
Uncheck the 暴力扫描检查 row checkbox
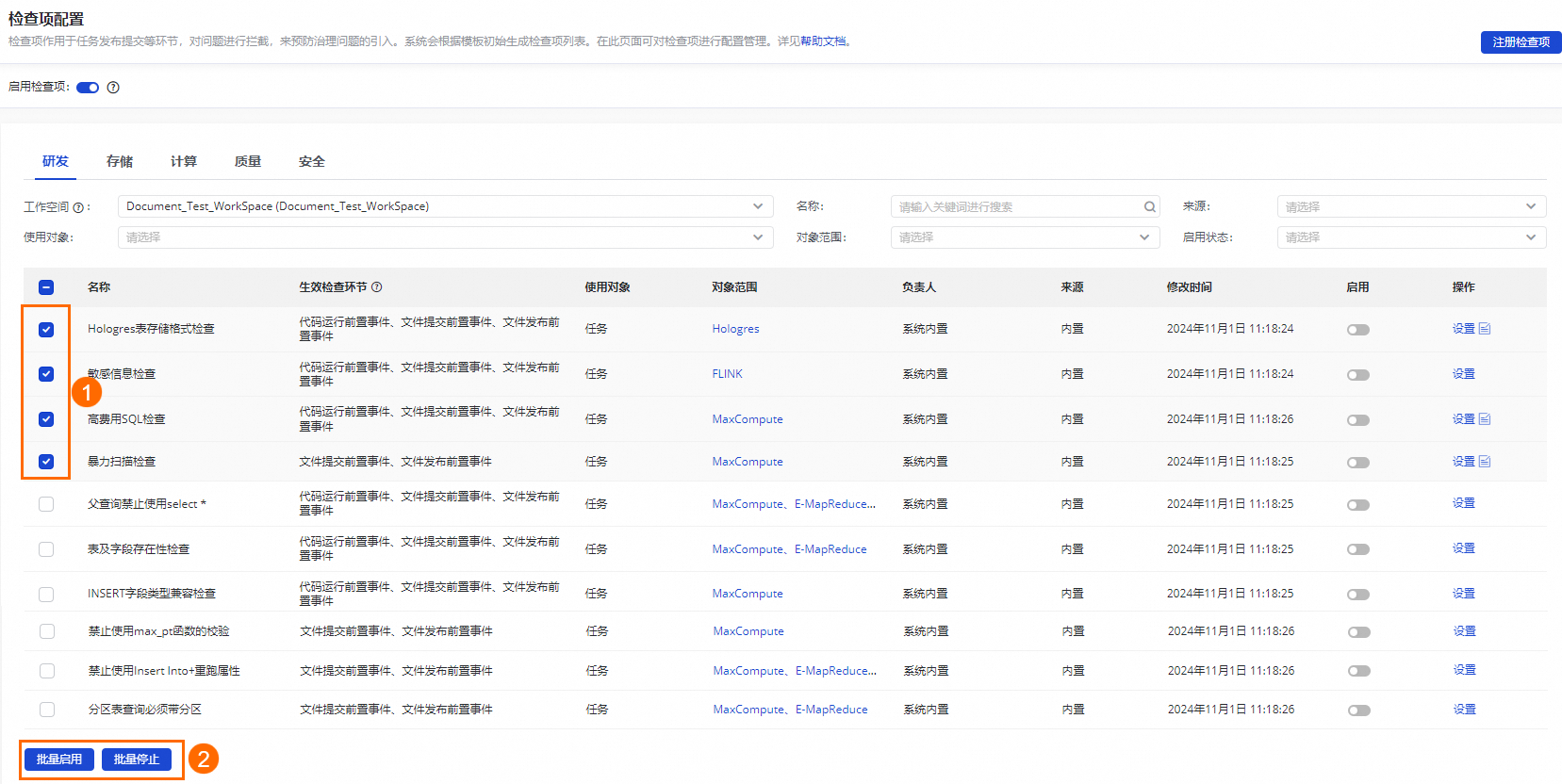click(46, 462)
